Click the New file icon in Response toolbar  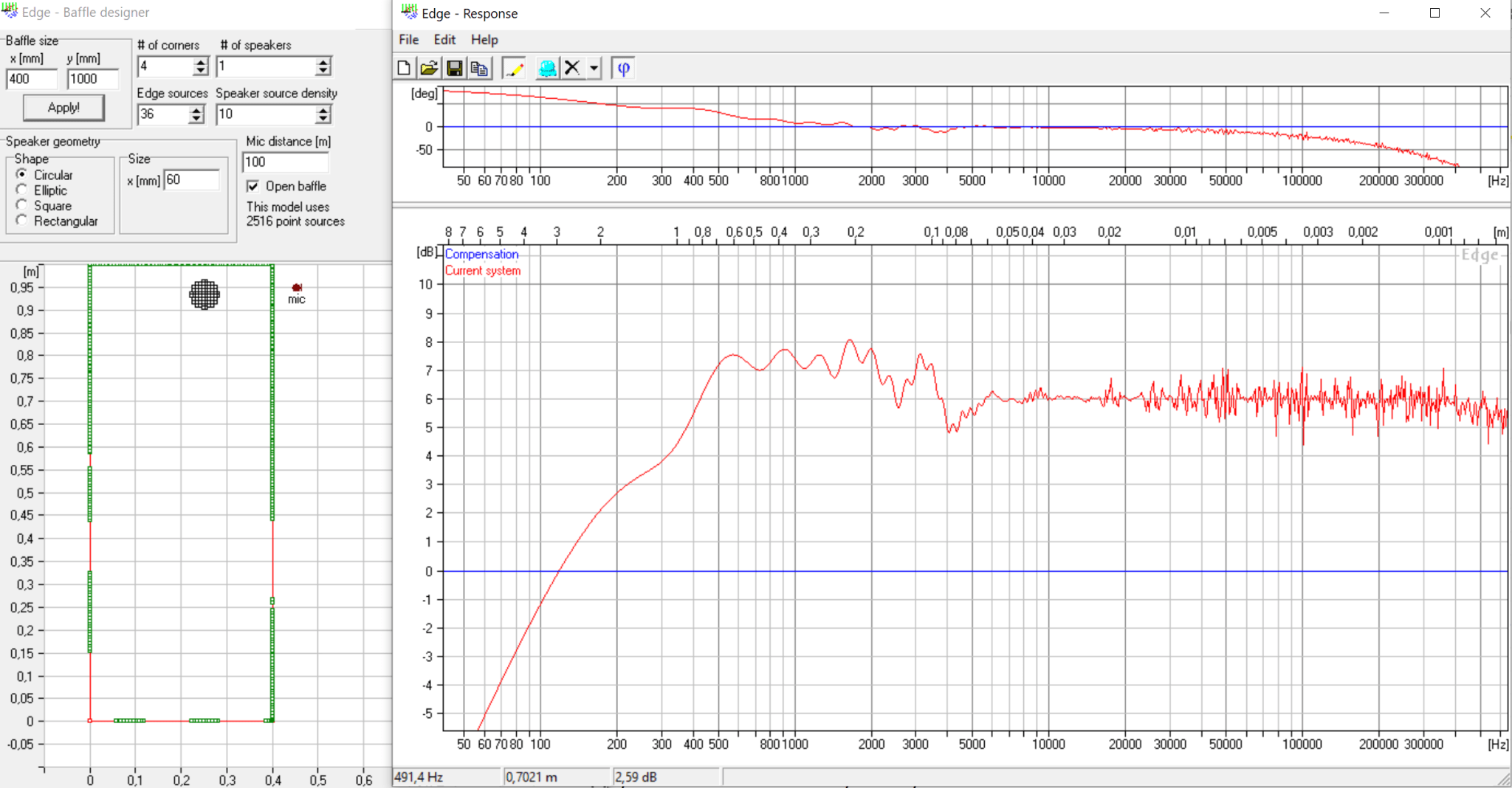tap(404, 69)
